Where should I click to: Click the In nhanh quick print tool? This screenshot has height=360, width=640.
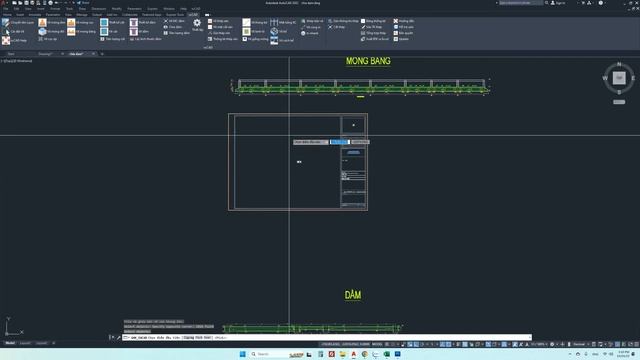[x=310, y=33]
